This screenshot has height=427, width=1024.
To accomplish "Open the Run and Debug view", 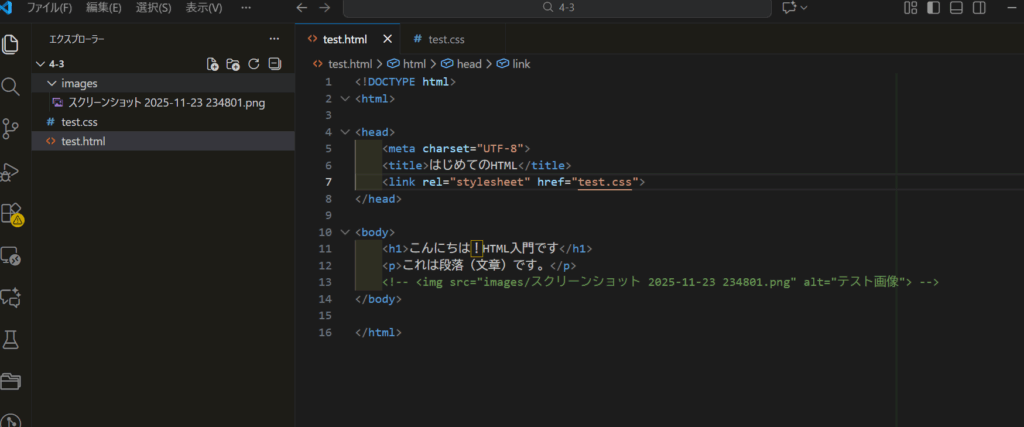I will pyautogui.click(x=11, y=171).
